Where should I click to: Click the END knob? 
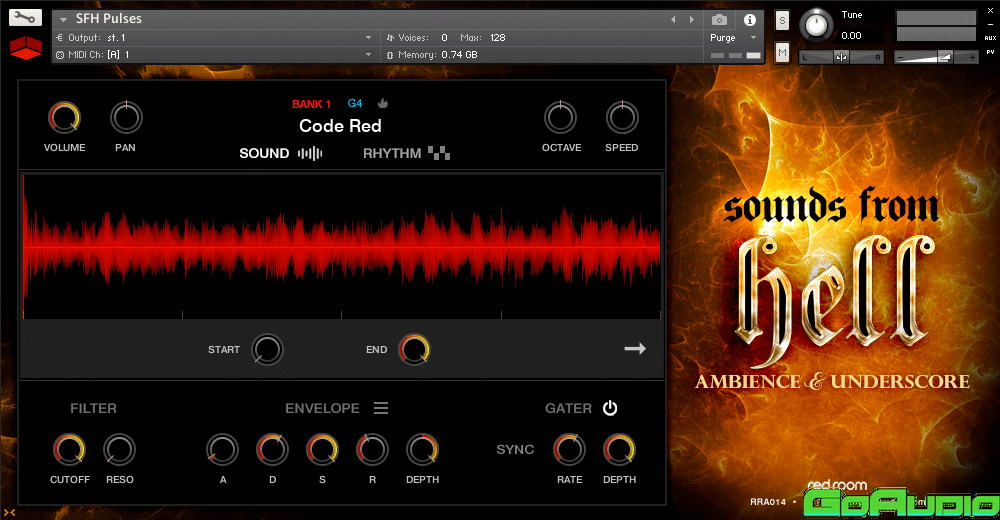point(414,349)
